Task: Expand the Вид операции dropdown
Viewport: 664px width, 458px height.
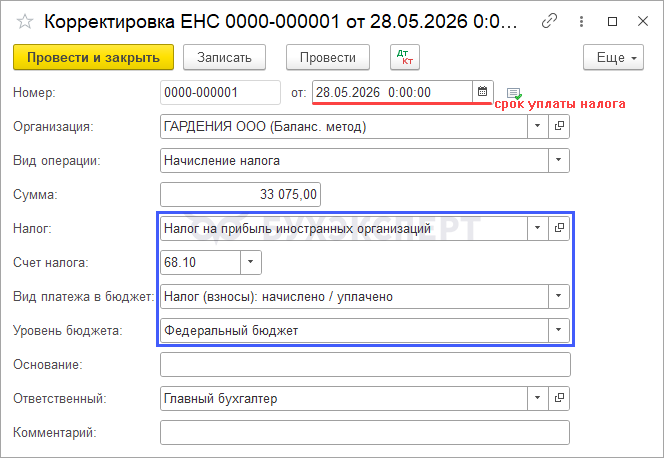Action: [559, 160]
